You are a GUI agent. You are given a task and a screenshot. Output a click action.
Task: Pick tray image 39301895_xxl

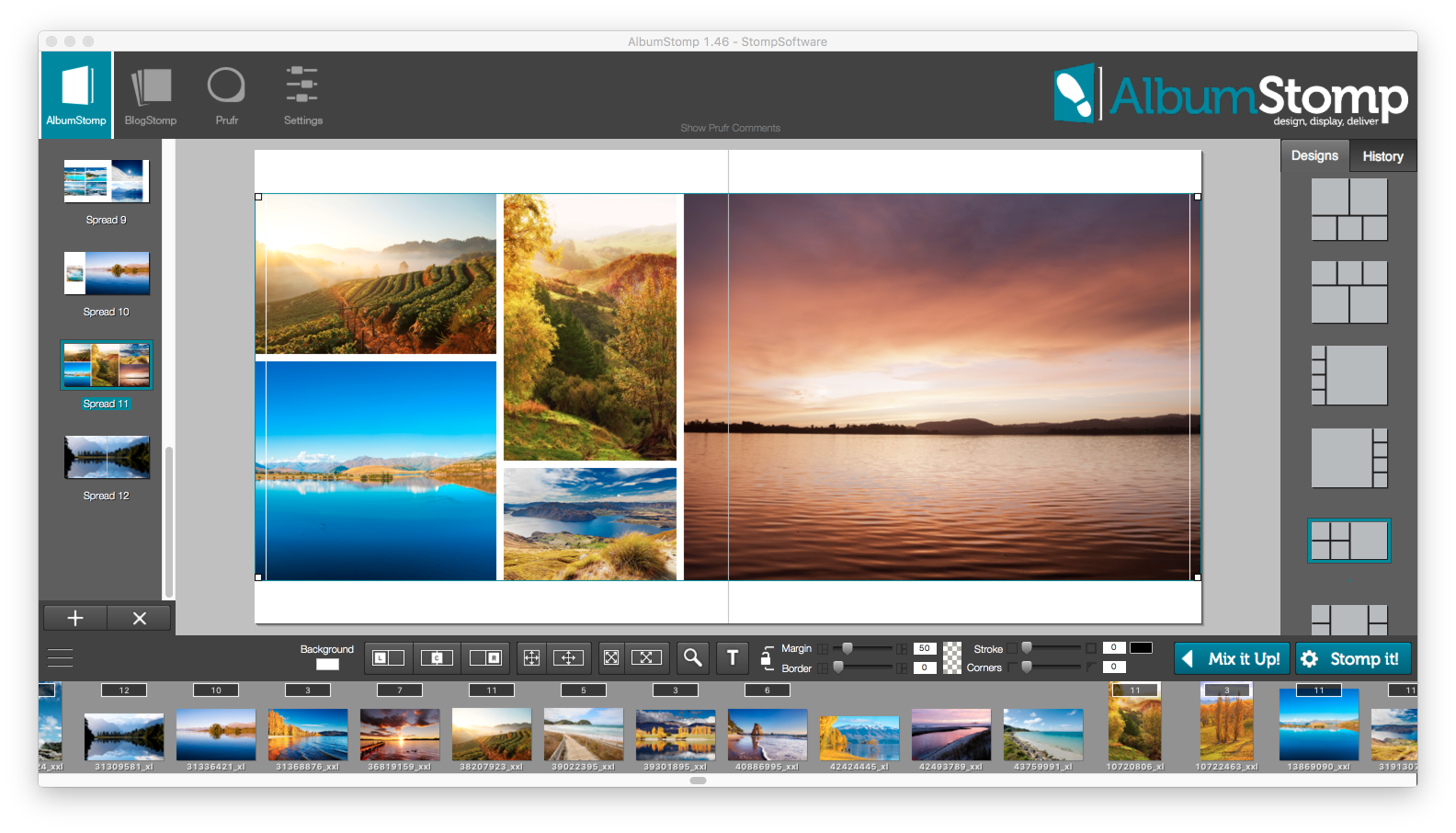click(x=676, y=735)
